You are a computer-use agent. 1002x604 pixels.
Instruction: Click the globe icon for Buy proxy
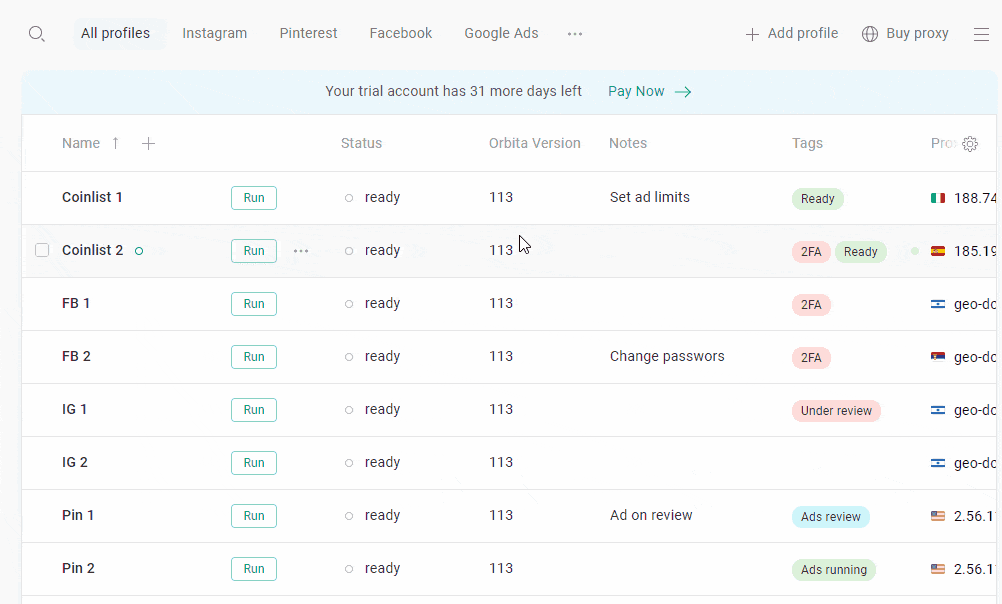point(870,34)
